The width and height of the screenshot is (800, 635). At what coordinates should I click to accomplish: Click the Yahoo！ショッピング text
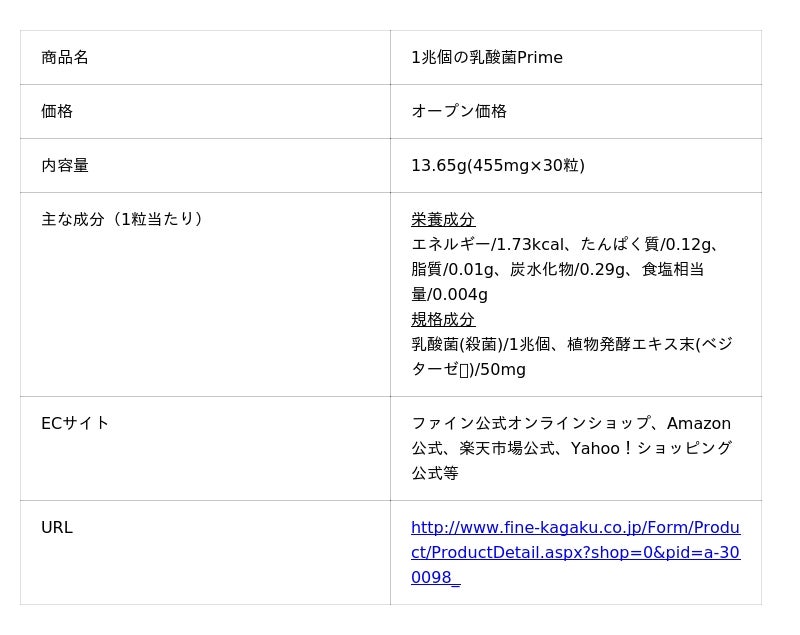tap(651, 448)
